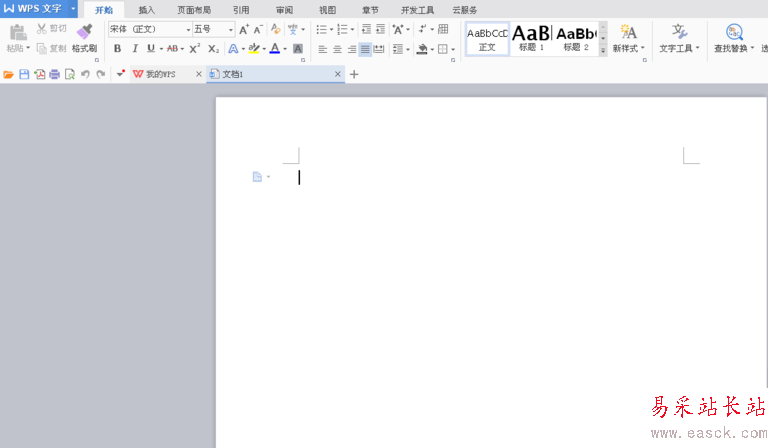The image size is (768, 448).
Task: Expand the Paste (粘贴) dropdown arrow
Action: tap(28, 48)
